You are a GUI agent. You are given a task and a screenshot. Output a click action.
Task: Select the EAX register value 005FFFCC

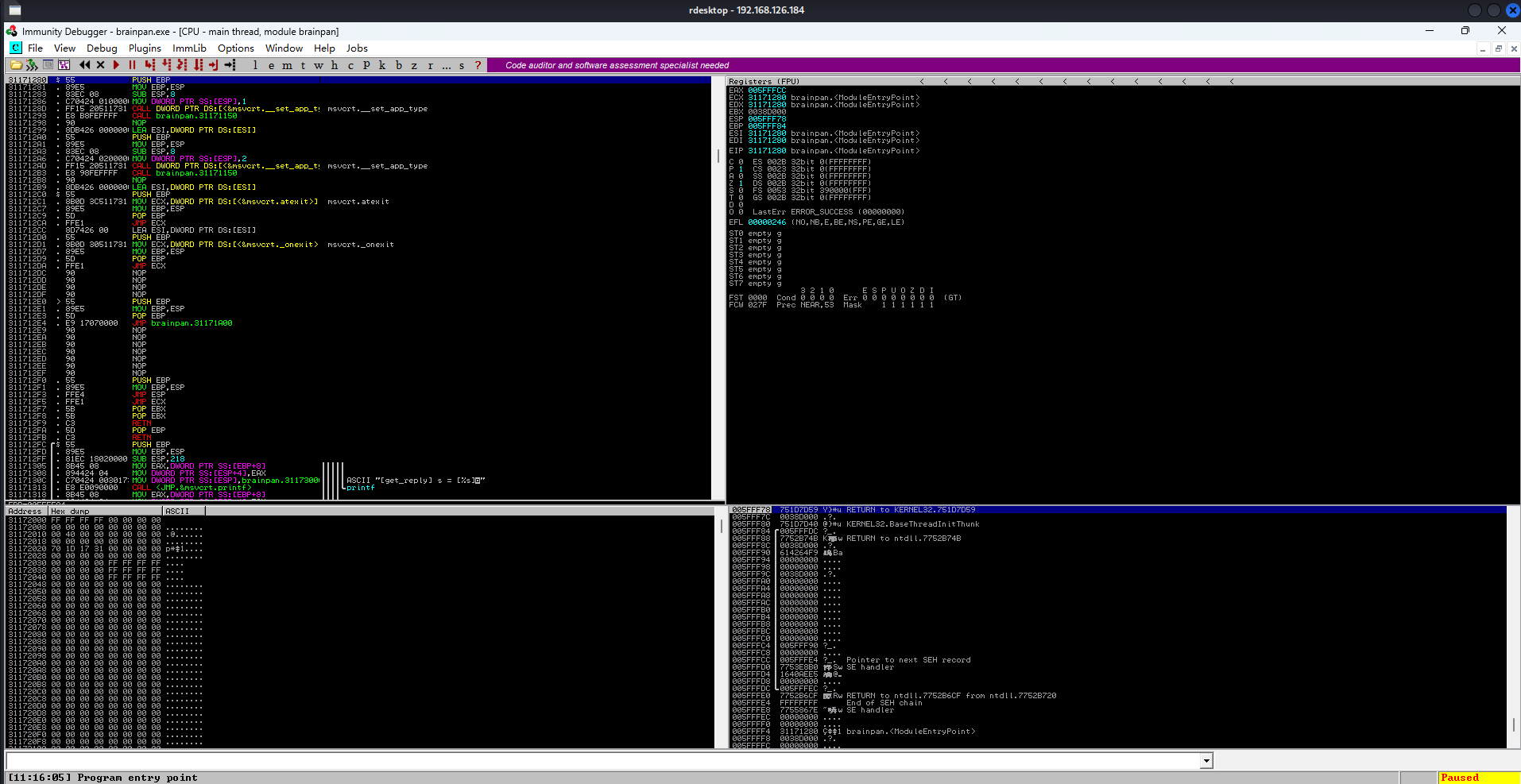(x=767, y=91)
